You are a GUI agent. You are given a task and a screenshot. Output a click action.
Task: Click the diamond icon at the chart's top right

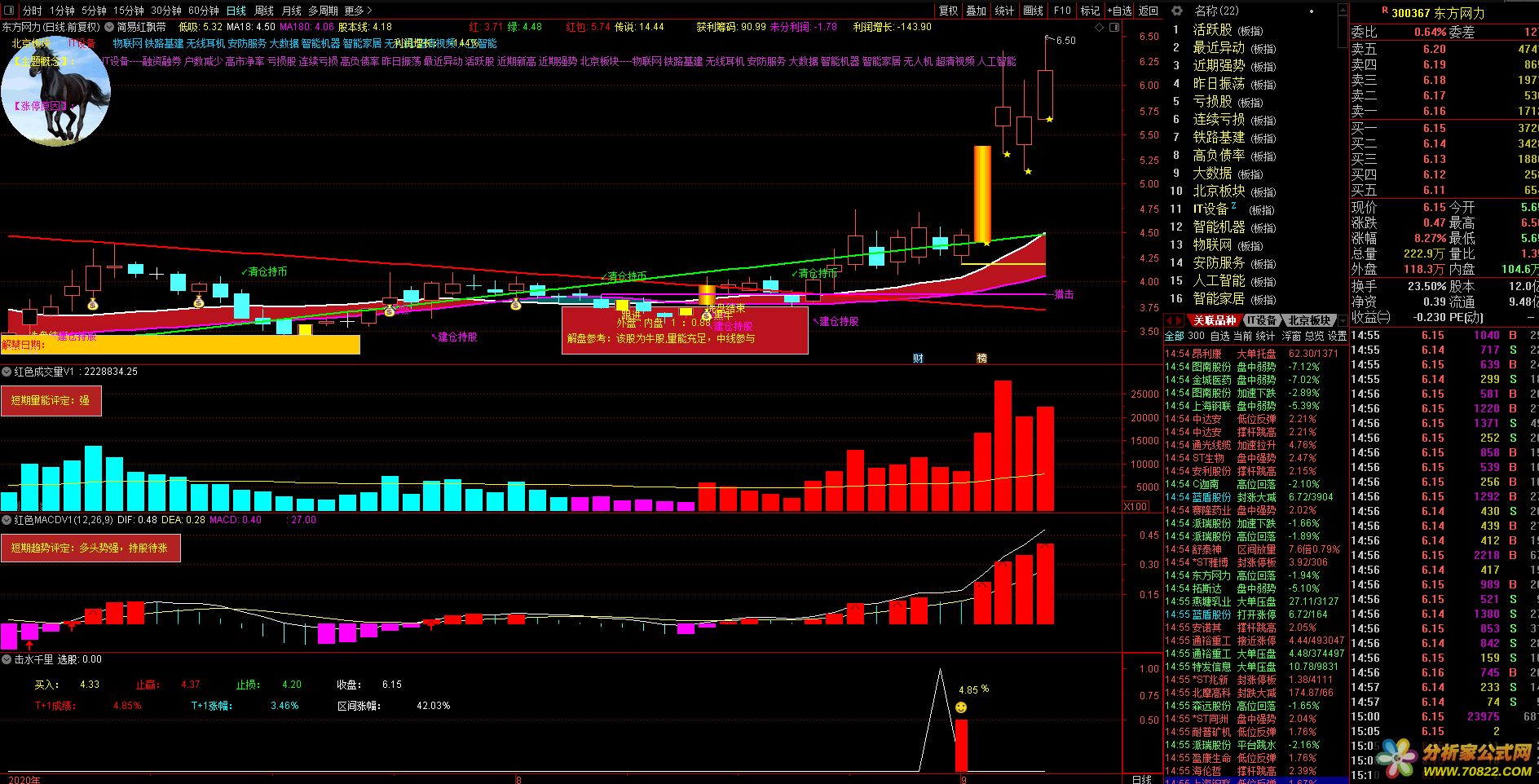point(1100,28)
